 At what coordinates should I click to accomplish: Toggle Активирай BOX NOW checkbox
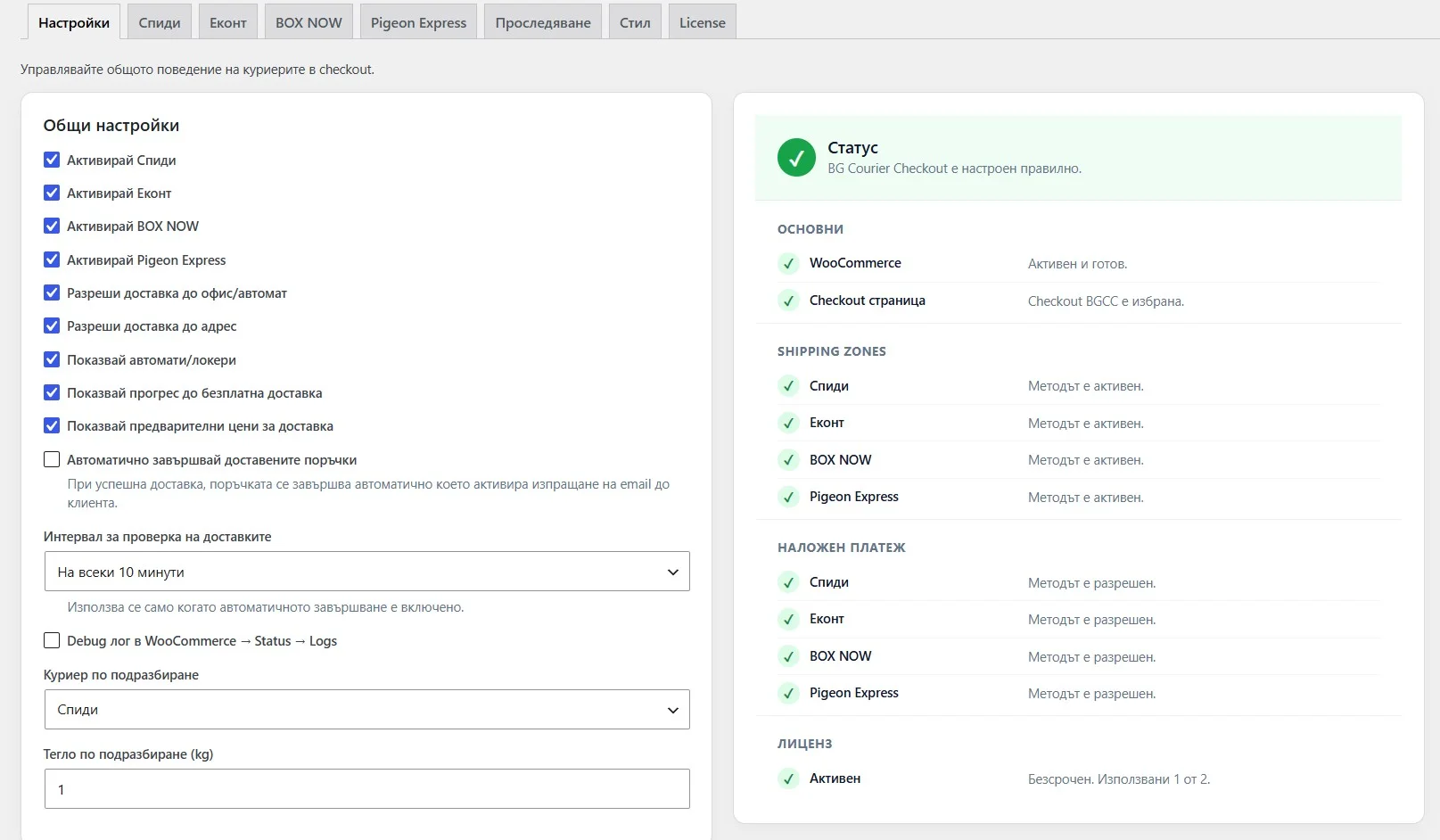(x=52, y=226)
